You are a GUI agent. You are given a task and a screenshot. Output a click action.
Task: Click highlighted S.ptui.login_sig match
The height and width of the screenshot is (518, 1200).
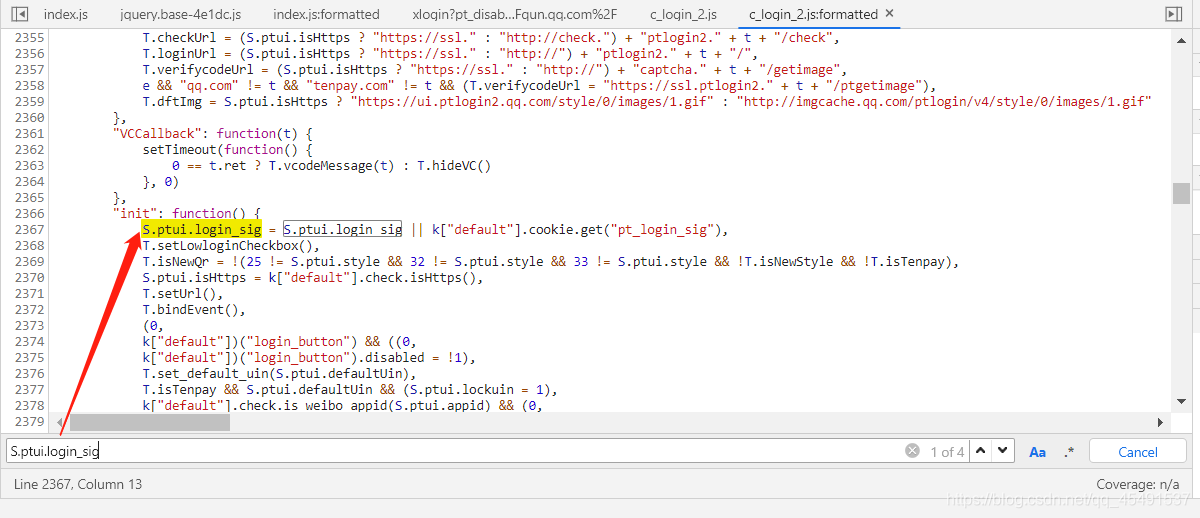(202, 229)
